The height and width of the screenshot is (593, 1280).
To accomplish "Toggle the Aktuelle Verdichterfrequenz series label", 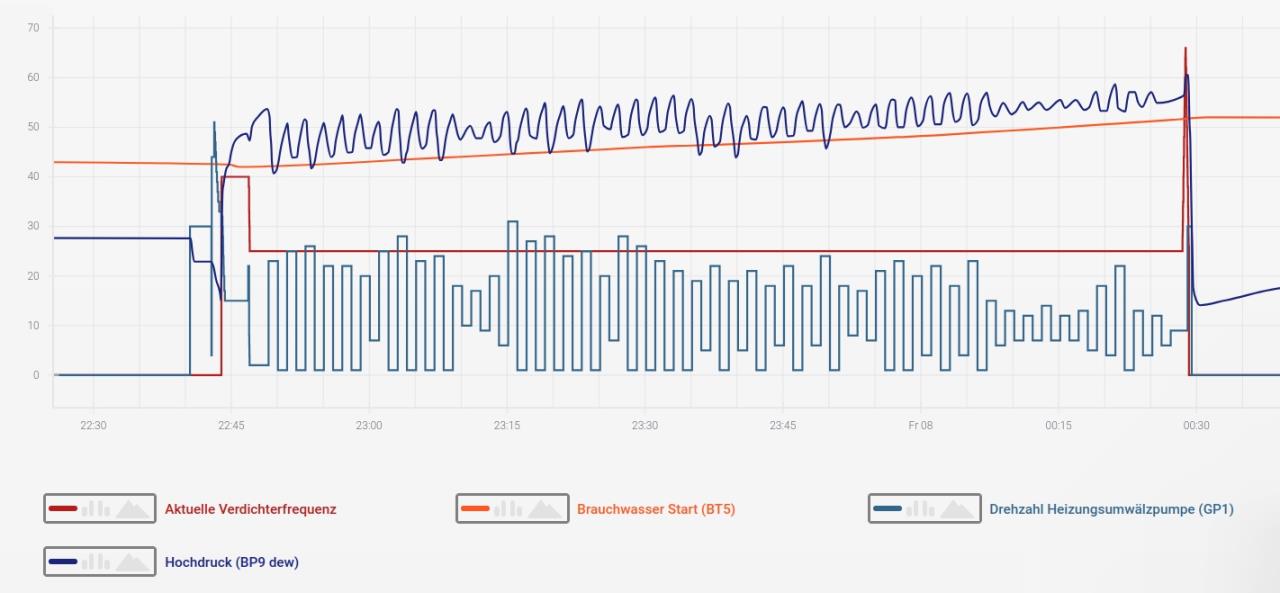I will click(250, 509).
